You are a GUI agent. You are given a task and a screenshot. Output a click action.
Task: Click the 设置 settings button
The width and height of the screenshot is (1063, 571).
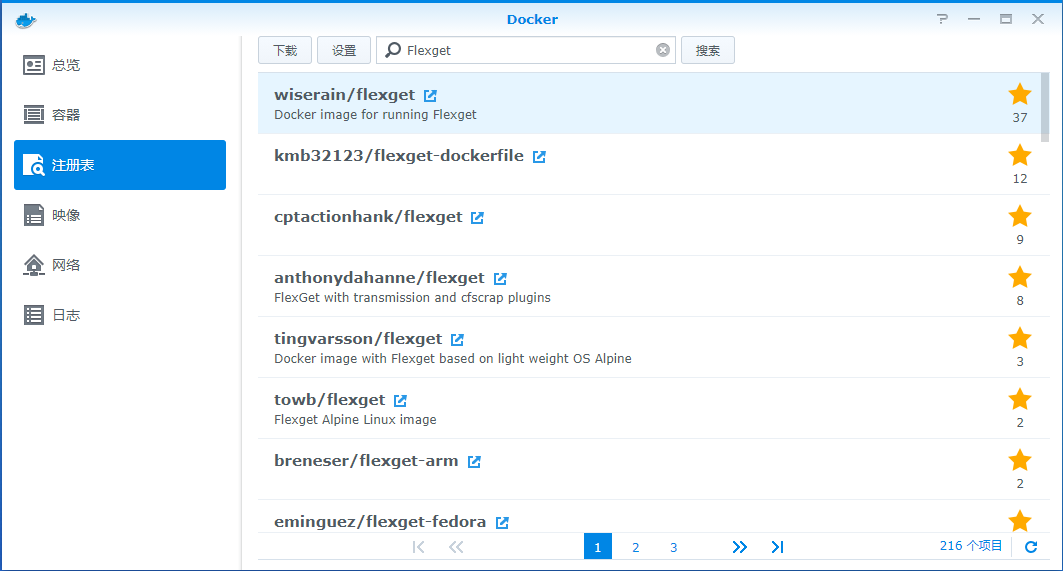344,50
